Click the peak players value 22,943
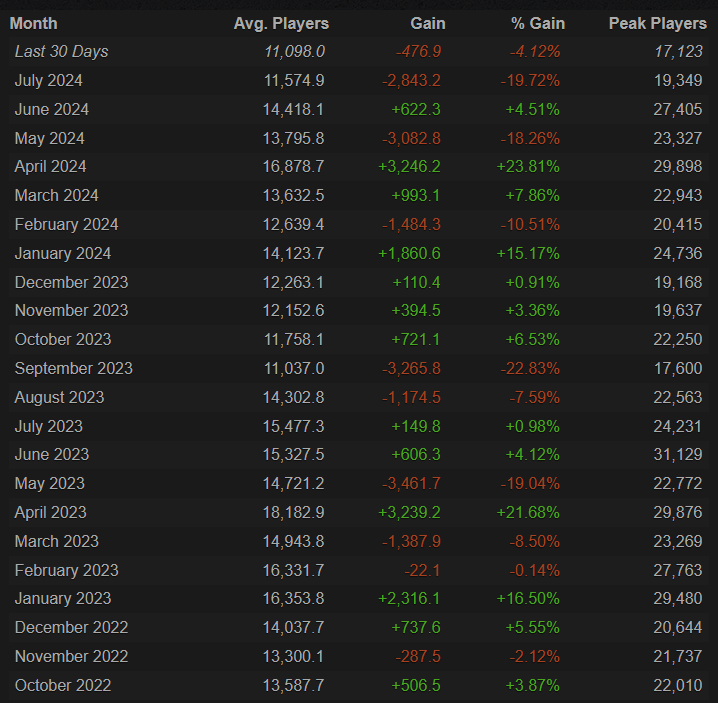 [x=678, y=196]
